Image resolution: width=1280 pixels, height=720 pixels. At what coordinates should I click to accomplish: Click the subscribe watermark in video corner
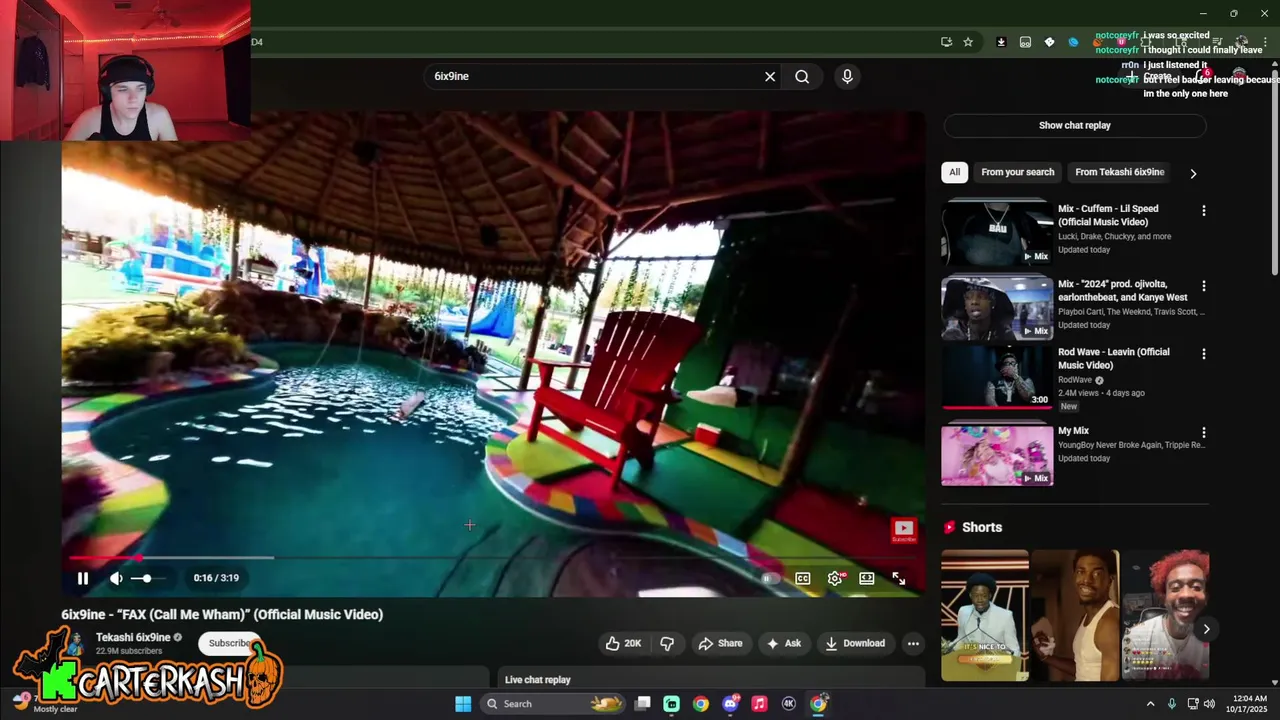pos(903,530)
